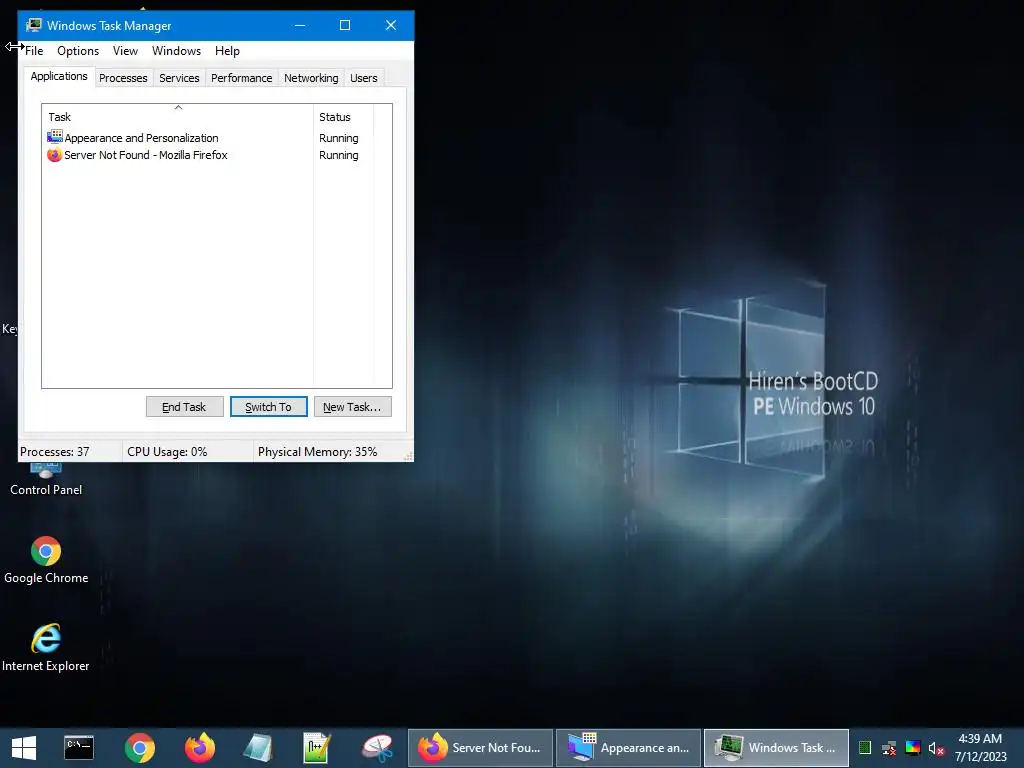Click the Appearance and Personalization row icon
The width and height of the screenshot is (1024, 768).
point(55,137)
